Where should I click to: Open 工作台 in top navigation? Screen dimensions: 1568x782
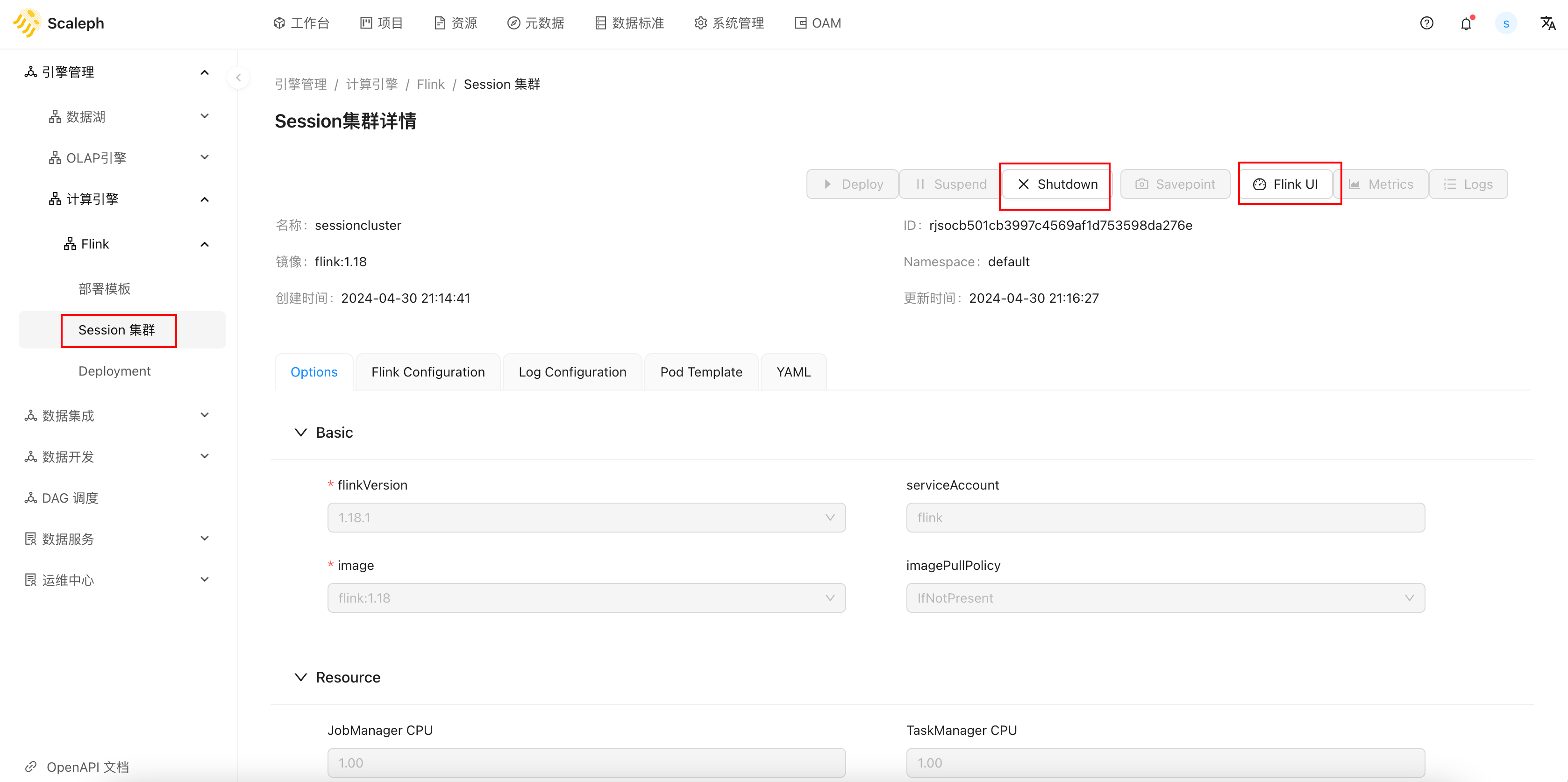coord(301,23)
